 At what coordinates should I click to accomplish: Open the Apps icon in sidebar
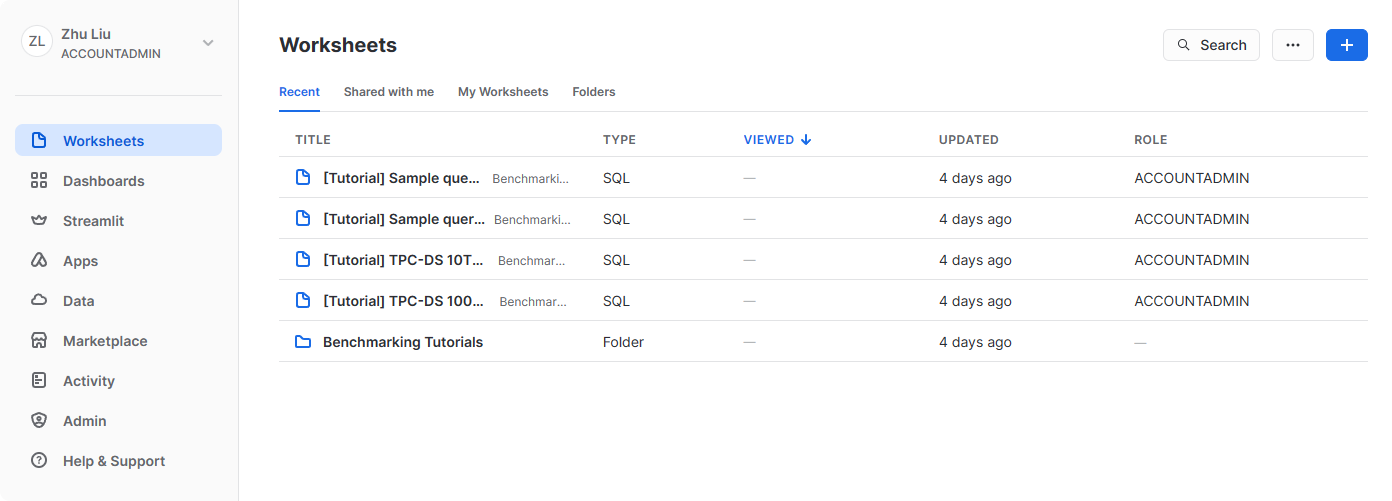[x=39, y=261]
